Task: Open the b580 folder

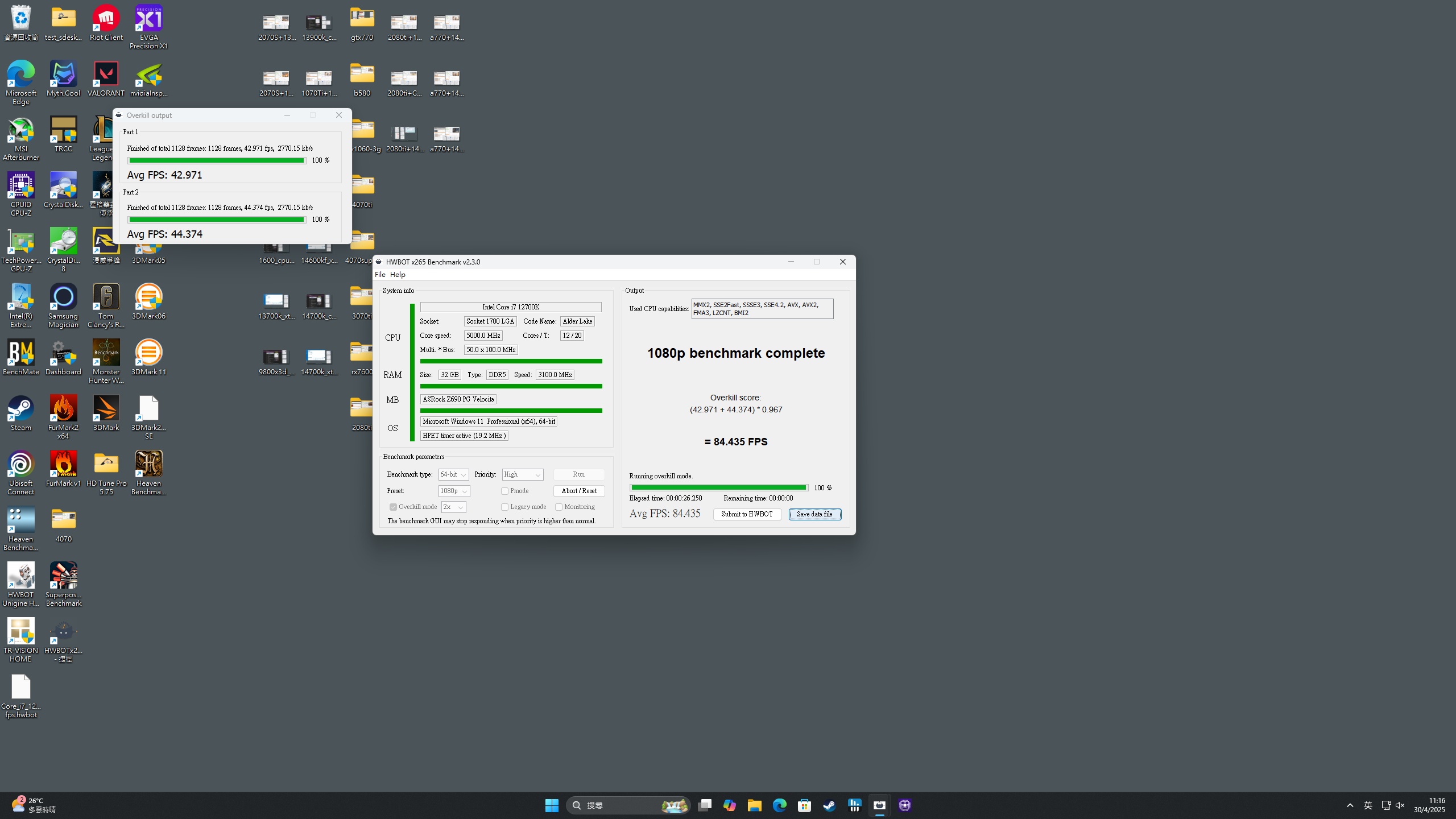Action: pos(362,79)
